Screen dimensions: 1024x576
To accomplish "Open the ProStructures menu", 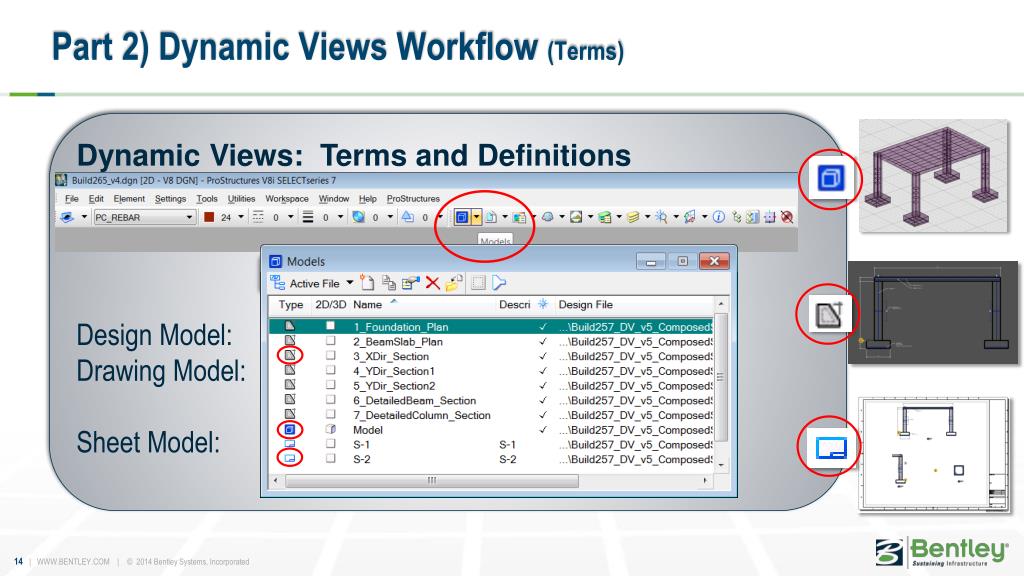I will point(413,199).
